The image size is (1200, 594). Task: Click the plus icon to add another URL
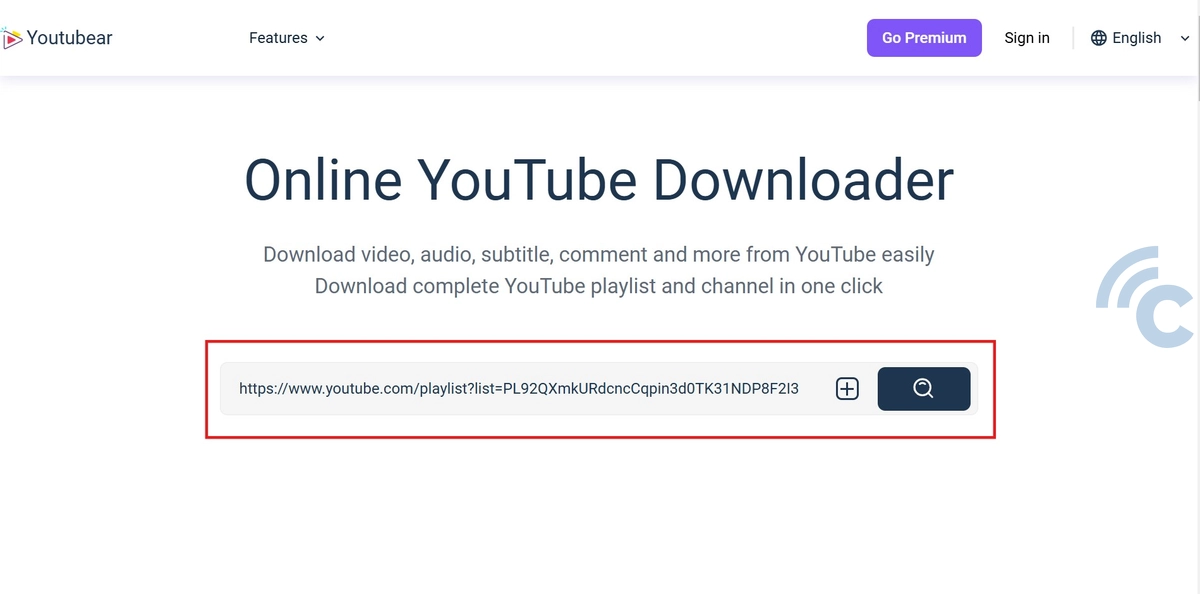point(847,389)
